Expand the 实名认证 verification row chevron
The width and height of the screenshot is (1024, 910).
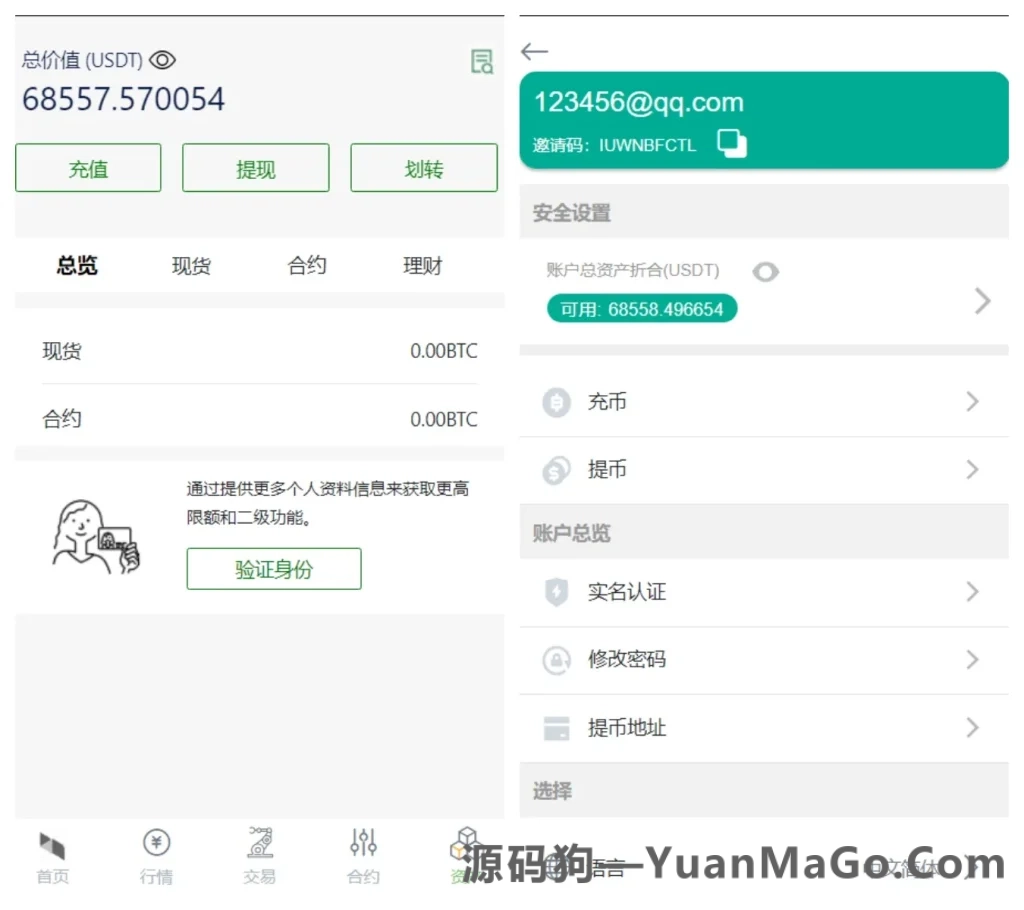[970, 592]
